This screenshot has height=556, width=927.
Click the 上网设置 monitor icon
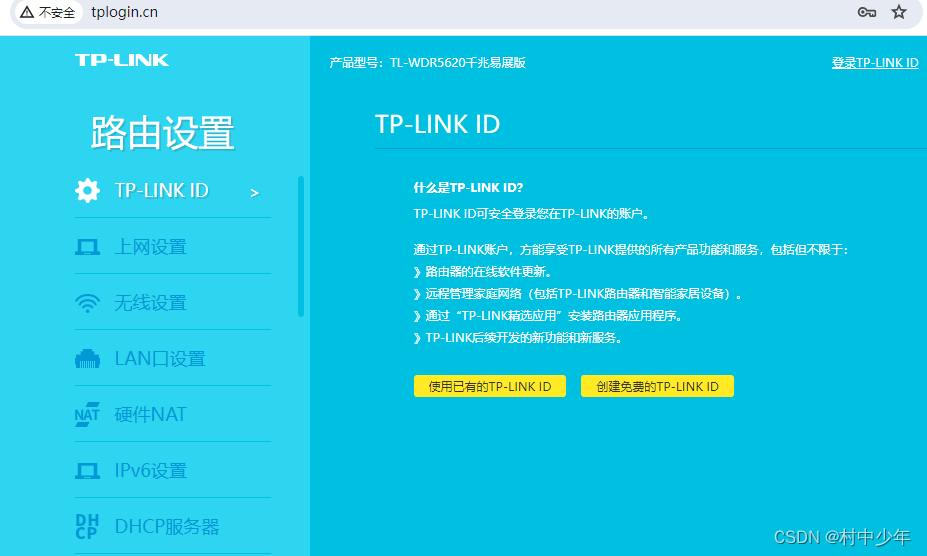(x=87, y=247)
